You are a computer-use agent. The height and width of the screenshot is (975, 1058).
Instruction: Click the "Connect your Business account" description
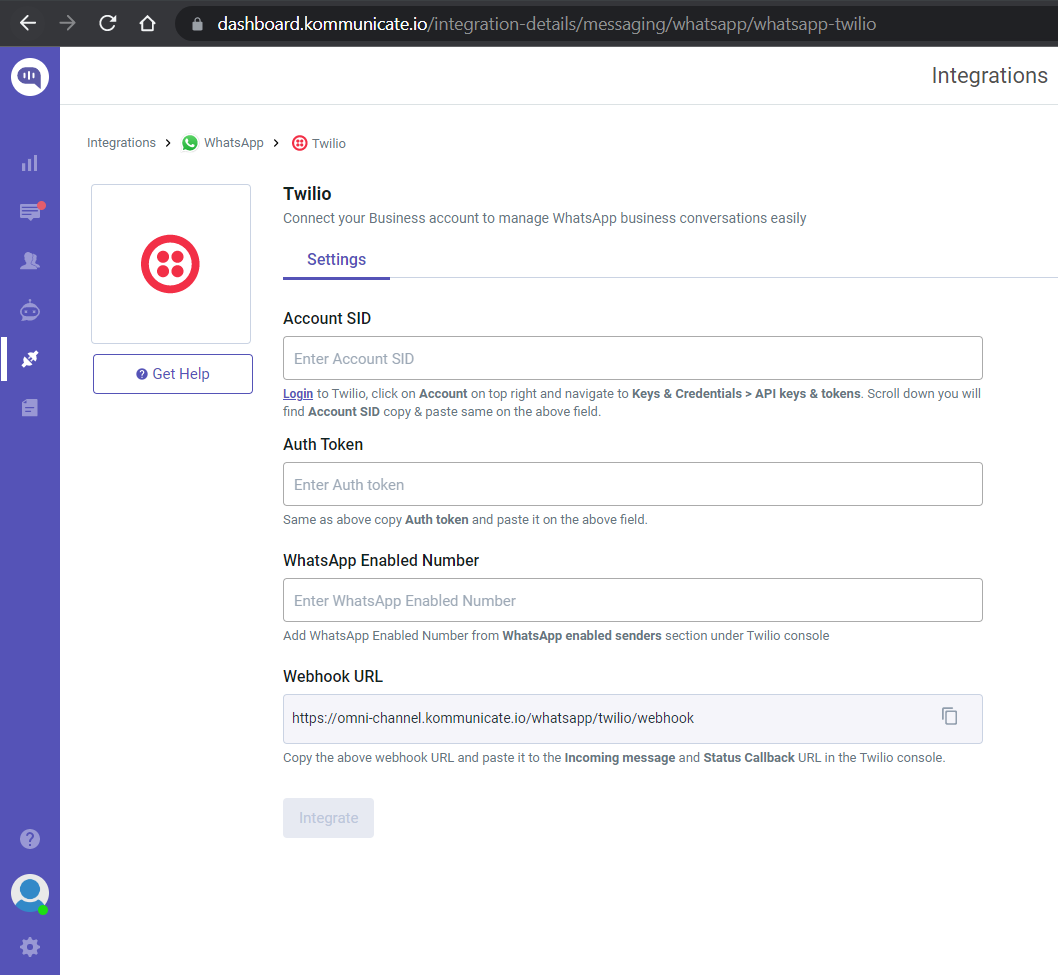545,219
